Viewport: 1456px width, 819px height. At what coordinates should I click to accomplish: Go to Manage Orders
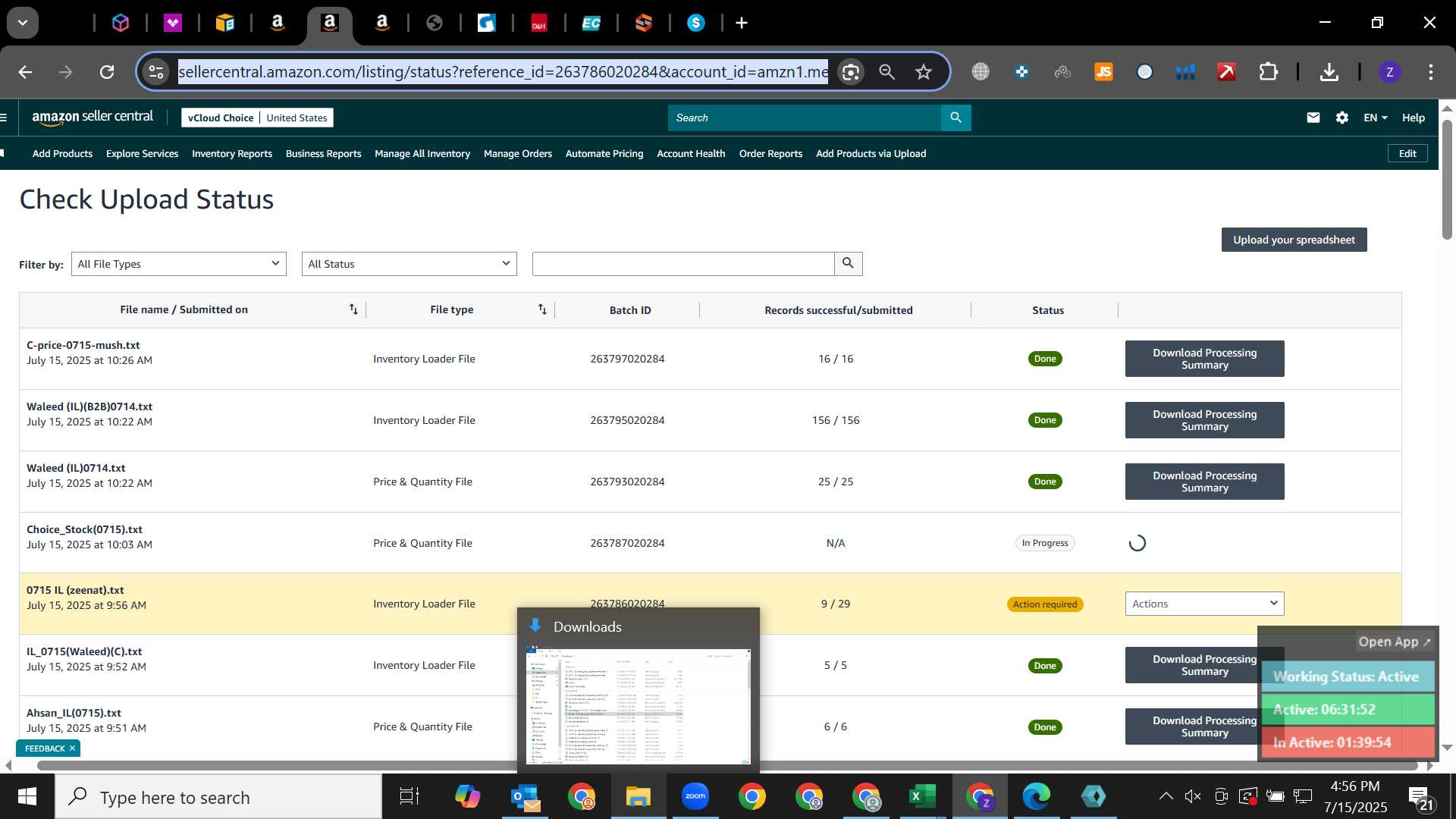tap(518, 153)
